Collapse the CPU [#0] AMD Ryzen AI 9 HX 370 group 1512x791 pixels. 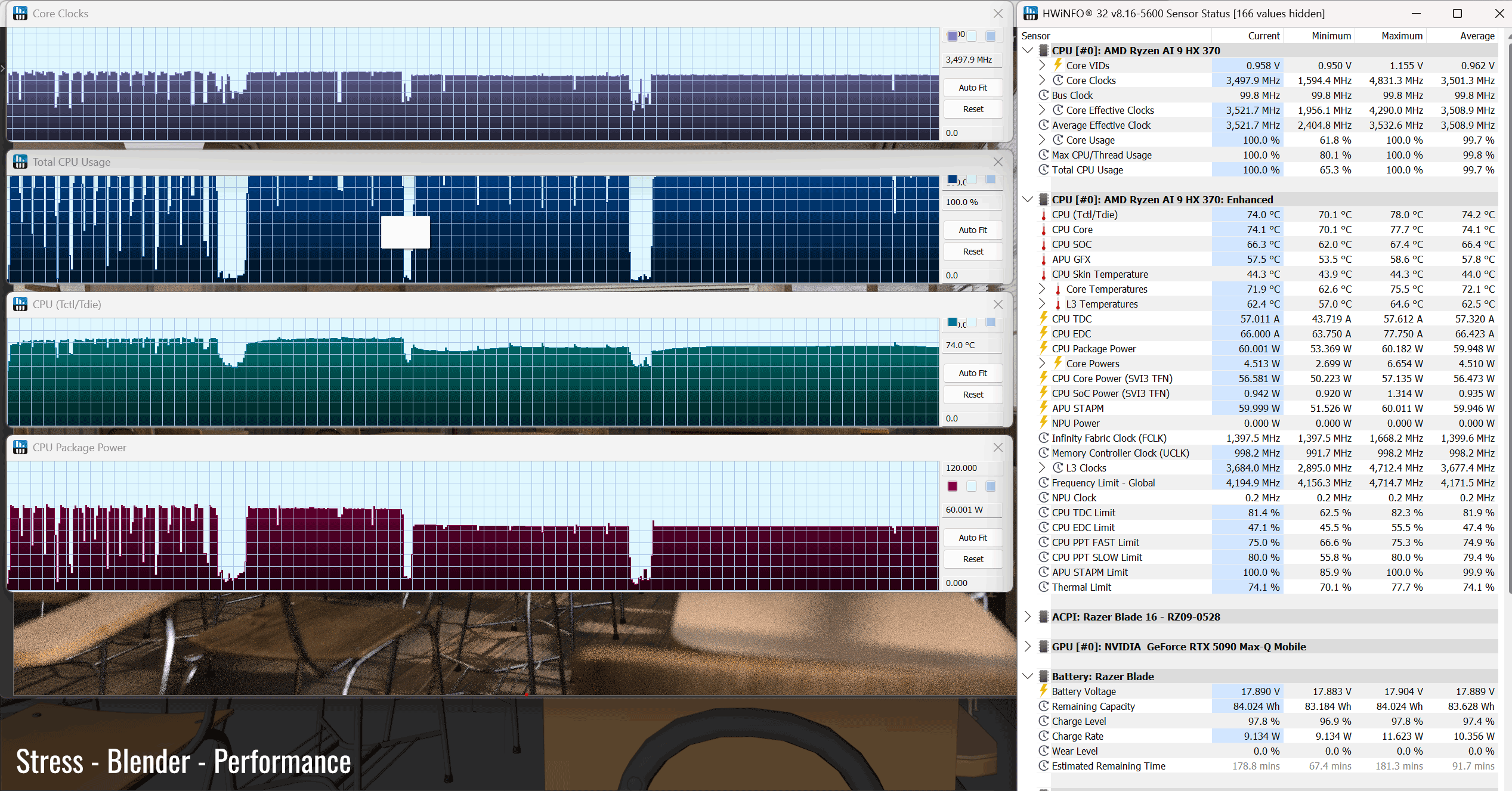coord(1028,51)
